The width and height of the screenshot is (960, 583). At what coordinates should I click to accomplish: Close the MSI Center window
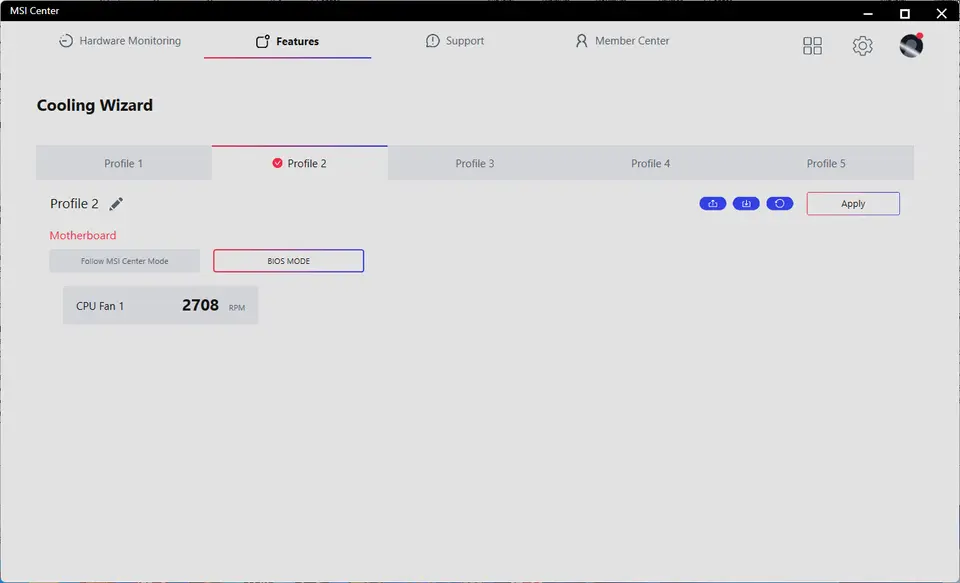942,12
